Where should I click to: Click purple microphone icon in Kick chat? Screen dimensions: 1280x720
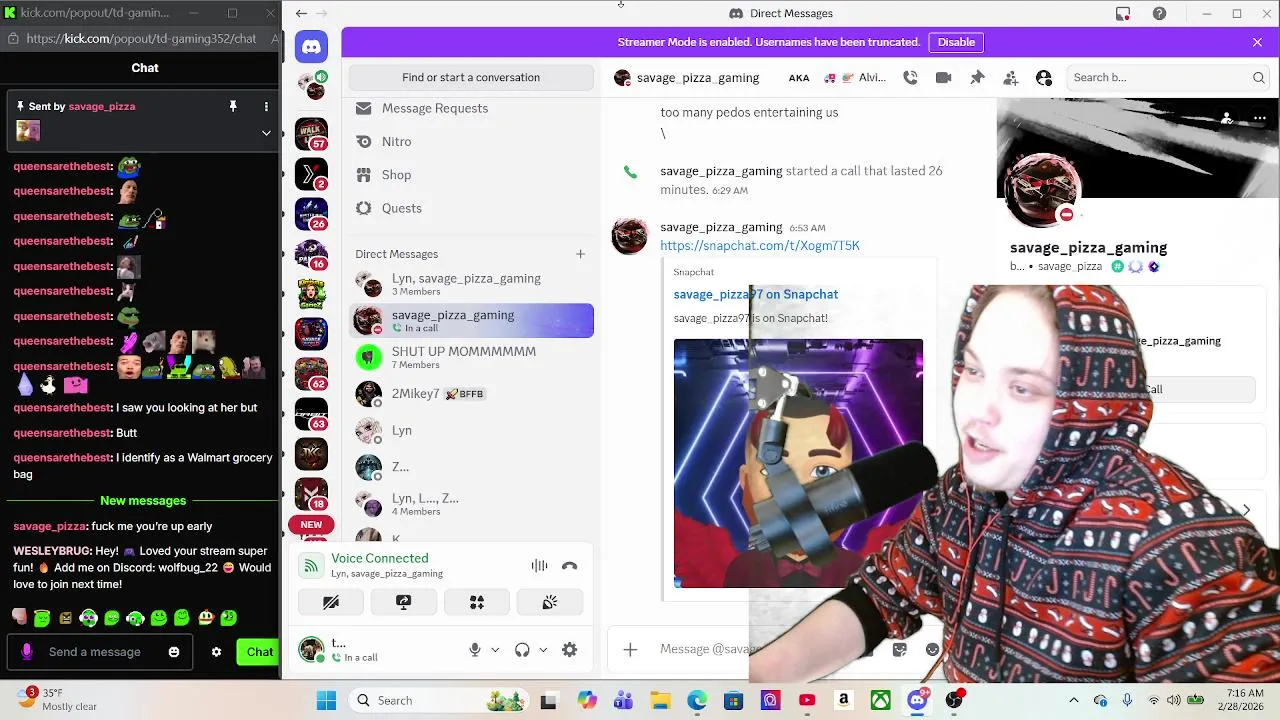pos(27,652)
